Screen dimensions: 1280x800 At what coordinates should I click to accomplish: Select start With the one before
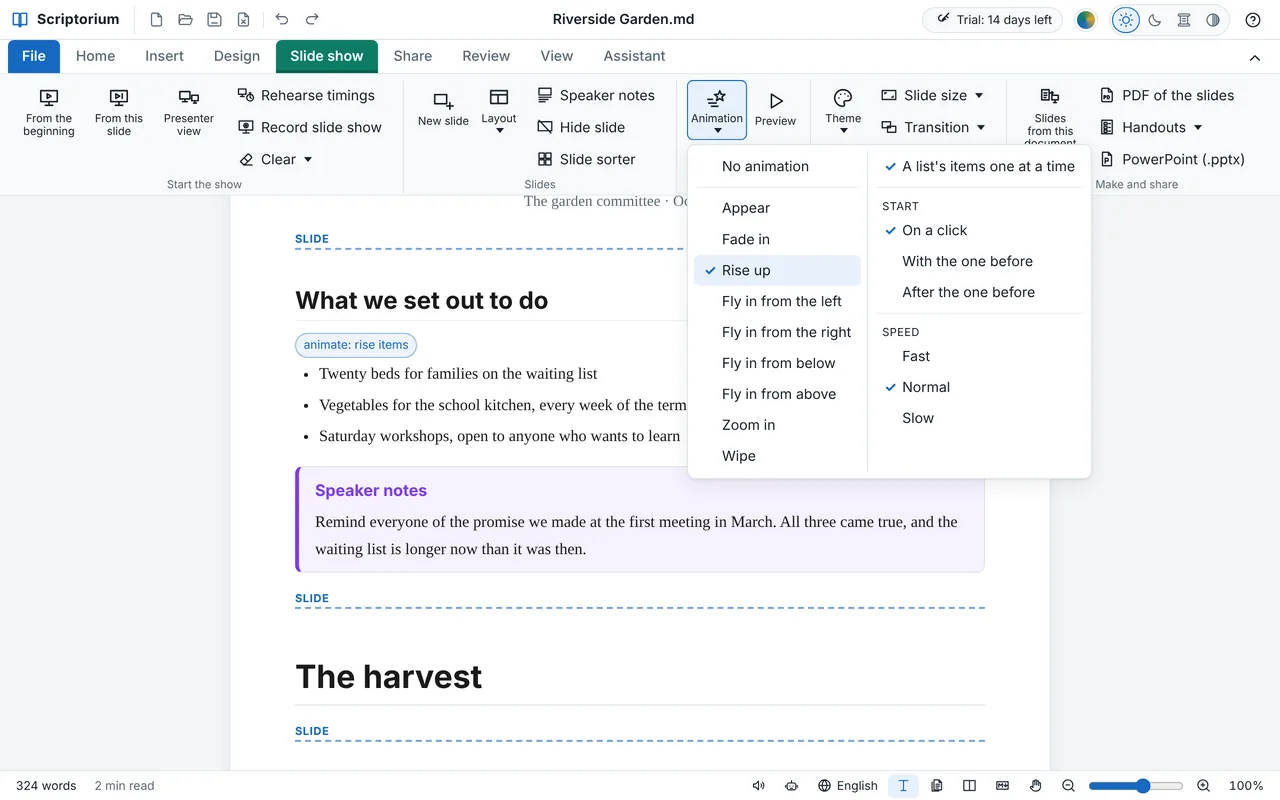pyautogui.click(x=980, y=261)
